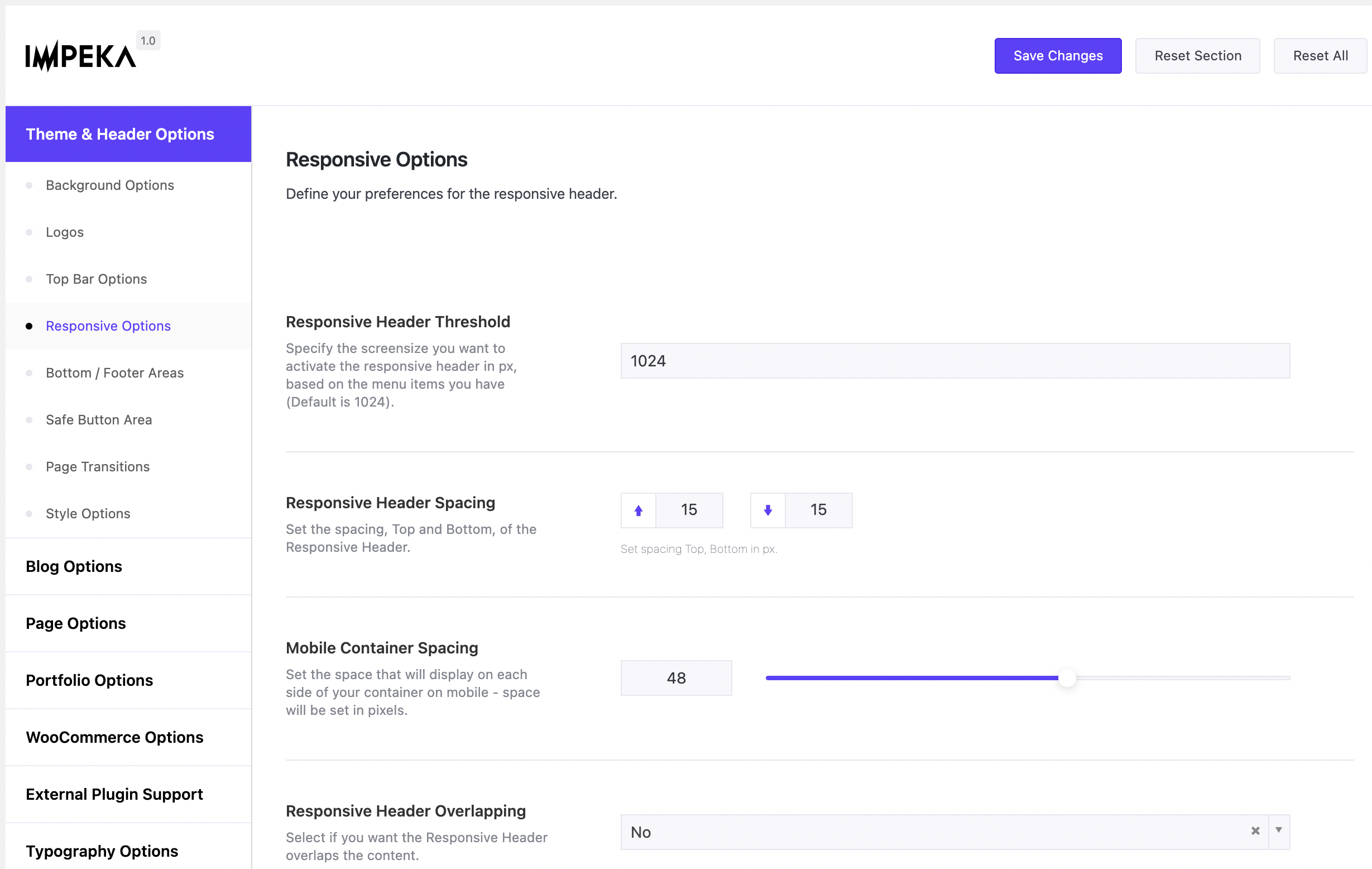The image size is (1372, 869).
Task: Click the Save Changes button
Action: (x=1058, y=55)
